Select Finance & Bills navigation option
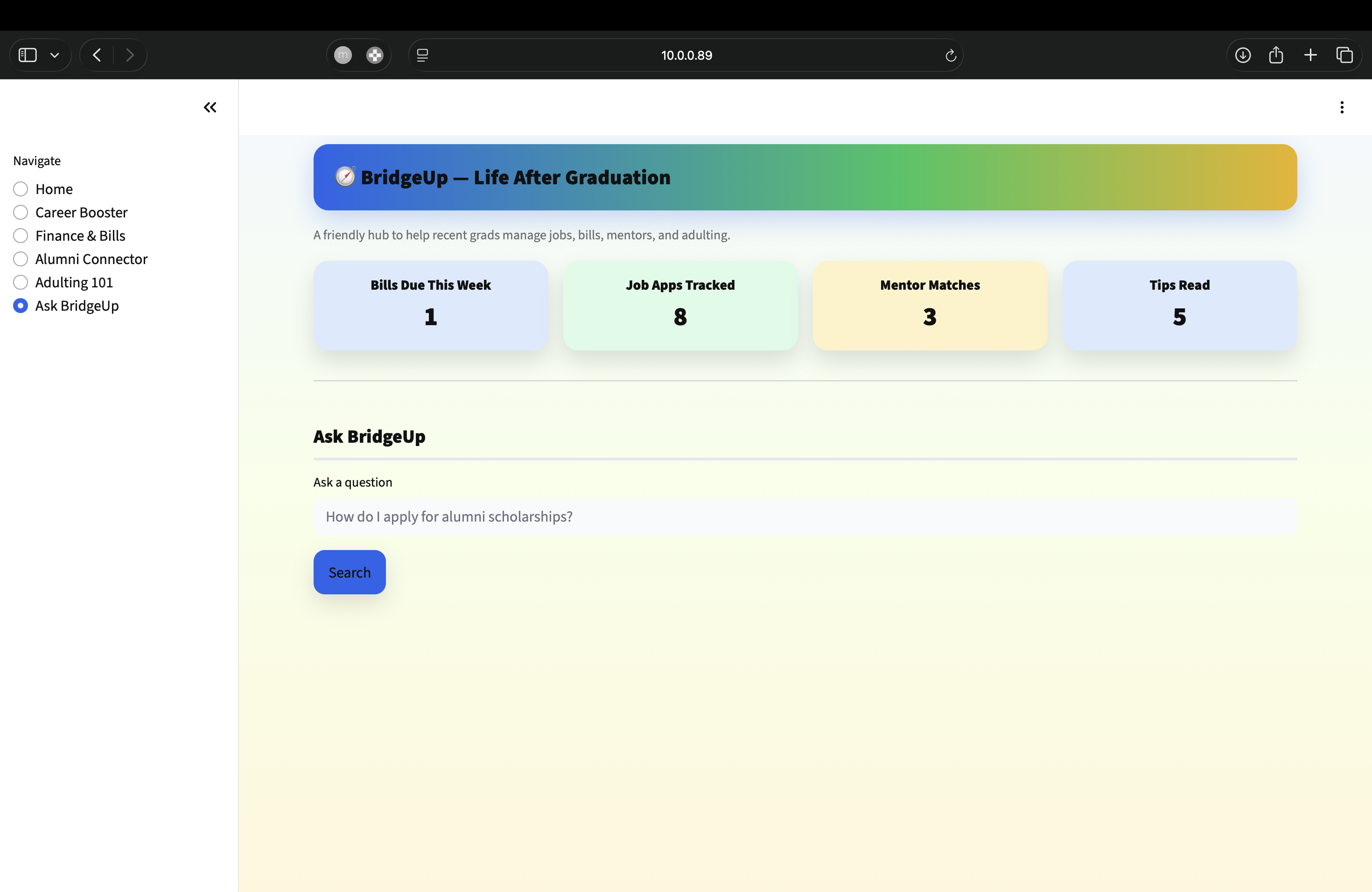Screen dimensions: 1372x892 pyautogui.click(x=21, y=236)
